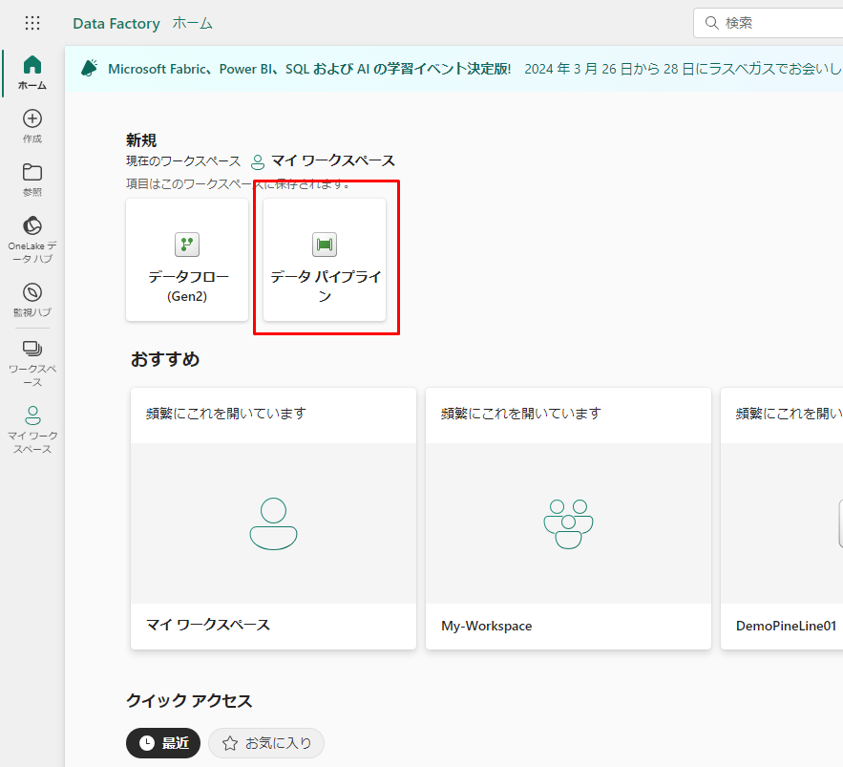843x767 pixels.
Task: Click the Data Factory header title
Action: (x=116, y=23)
